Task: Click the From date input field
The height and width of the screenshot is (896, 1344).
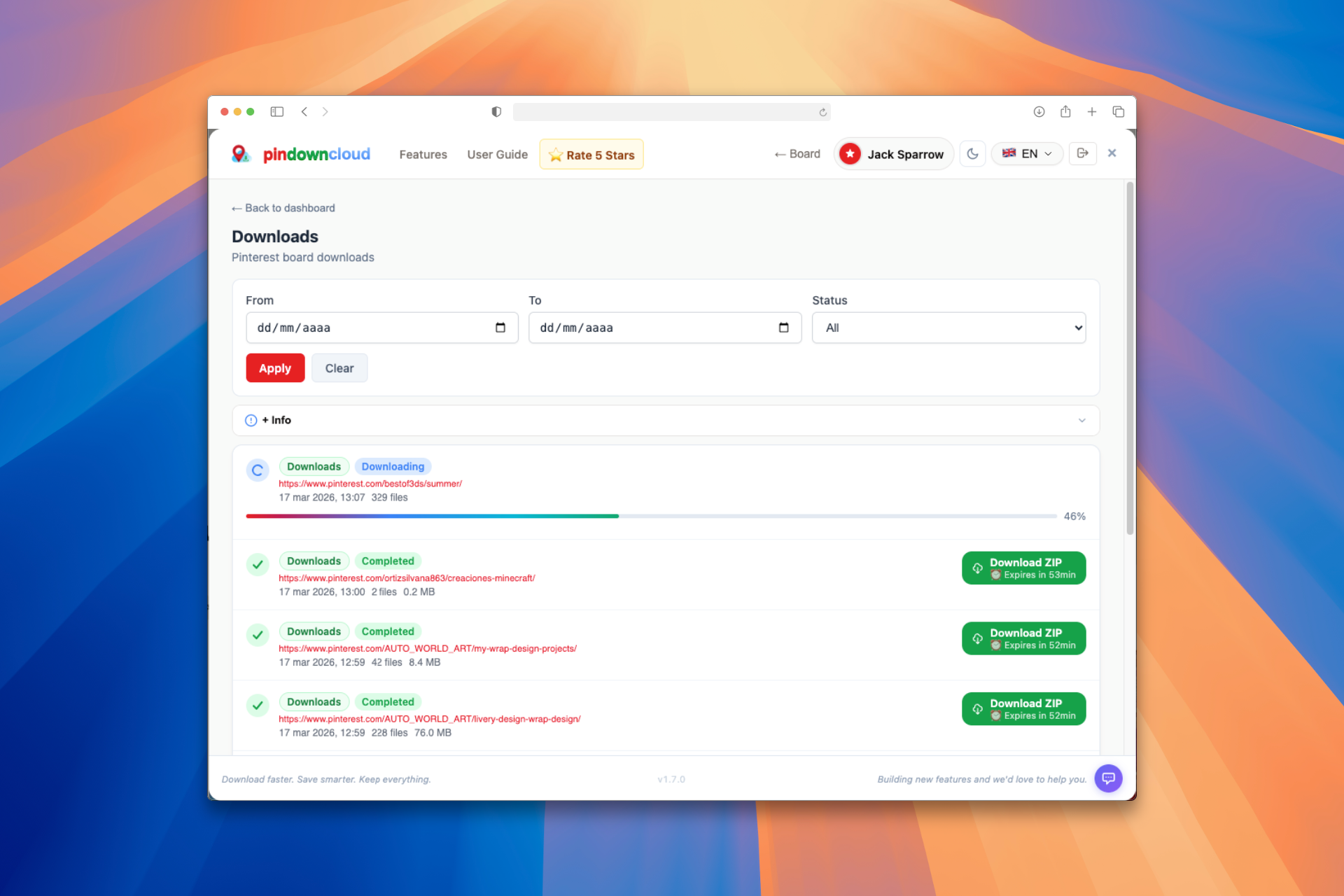Action: click(x=382, y=328)
